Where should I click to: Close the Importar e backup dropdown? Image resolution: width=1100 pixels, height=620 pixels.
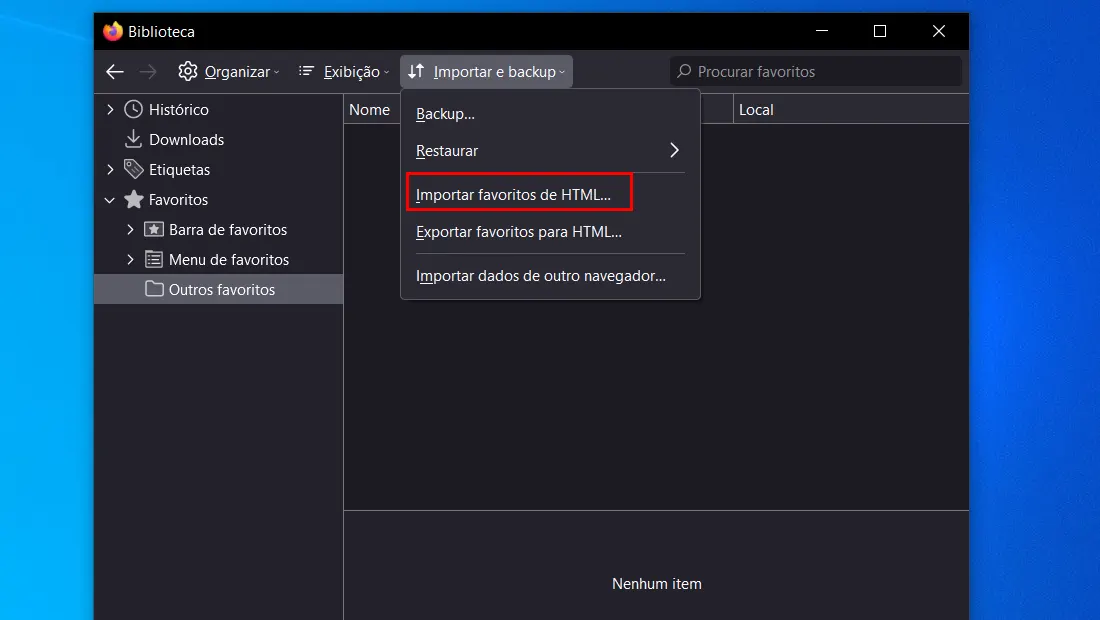tap(486, 72)
